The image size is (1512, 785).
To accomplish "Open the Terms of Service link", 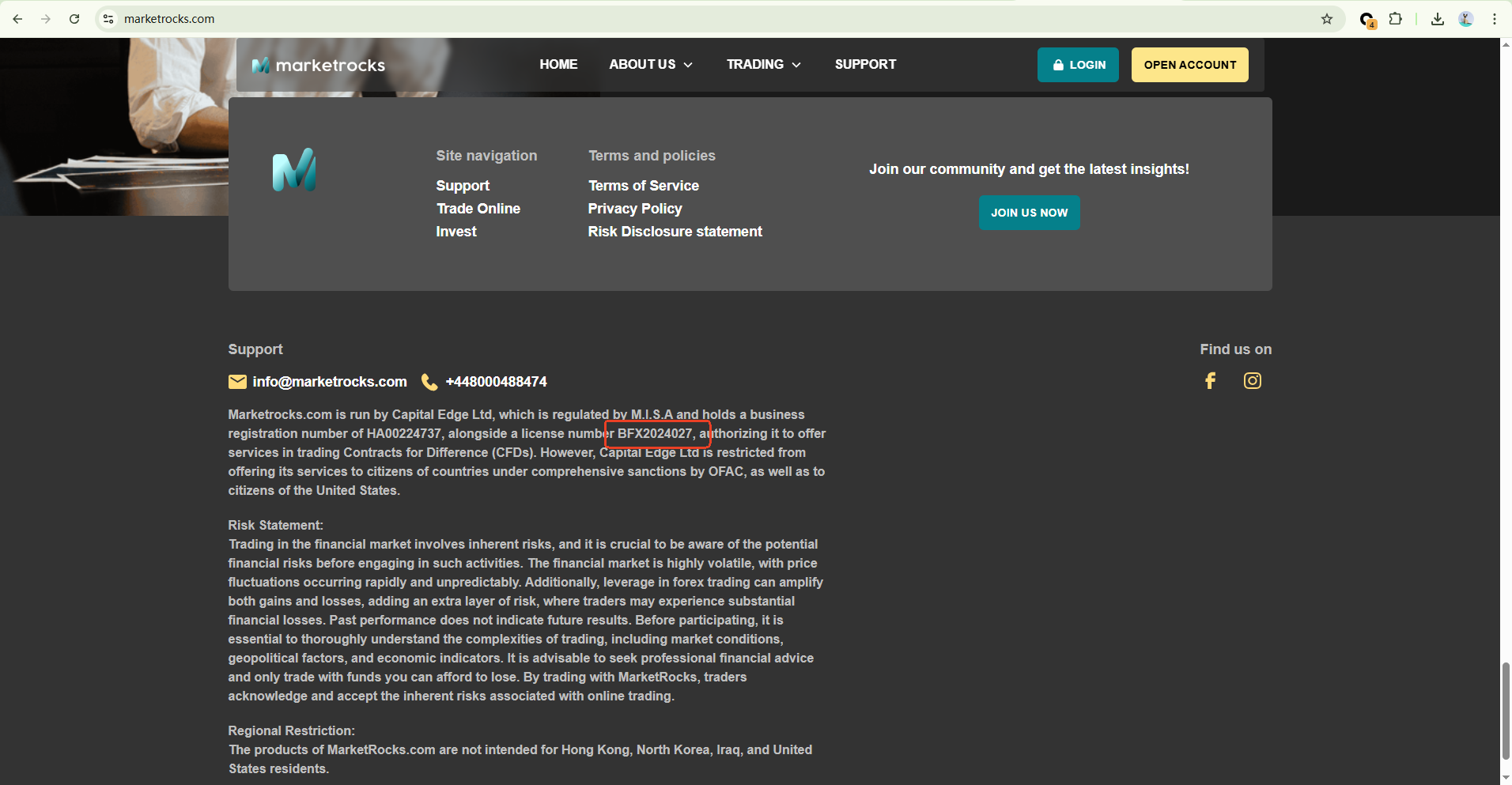I will pos(644,186).
